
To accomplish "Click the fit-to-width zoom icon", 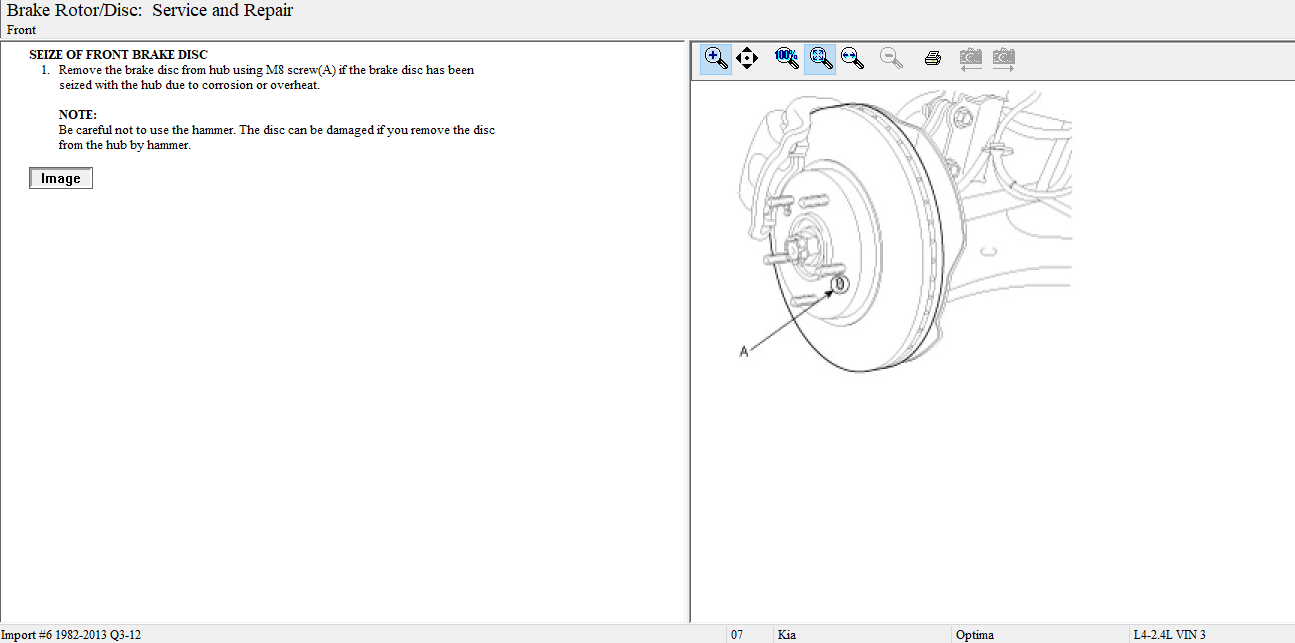I will [x=853, y=59].
